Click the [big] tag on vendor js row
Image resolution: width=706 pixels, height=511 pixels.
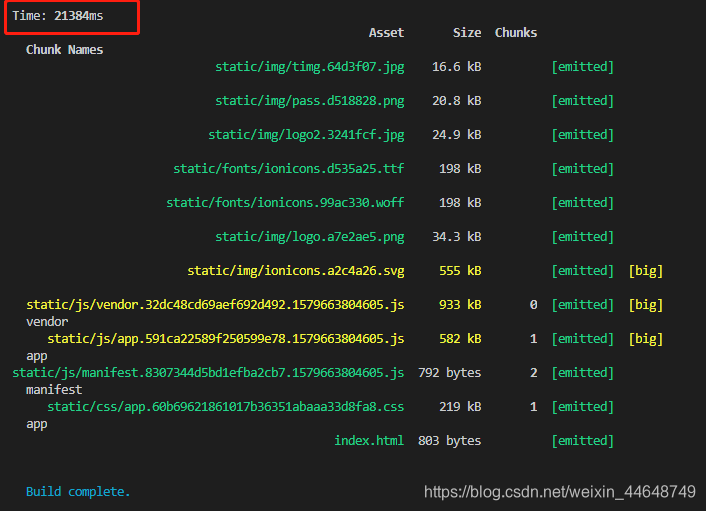click(x=646, y=305)
